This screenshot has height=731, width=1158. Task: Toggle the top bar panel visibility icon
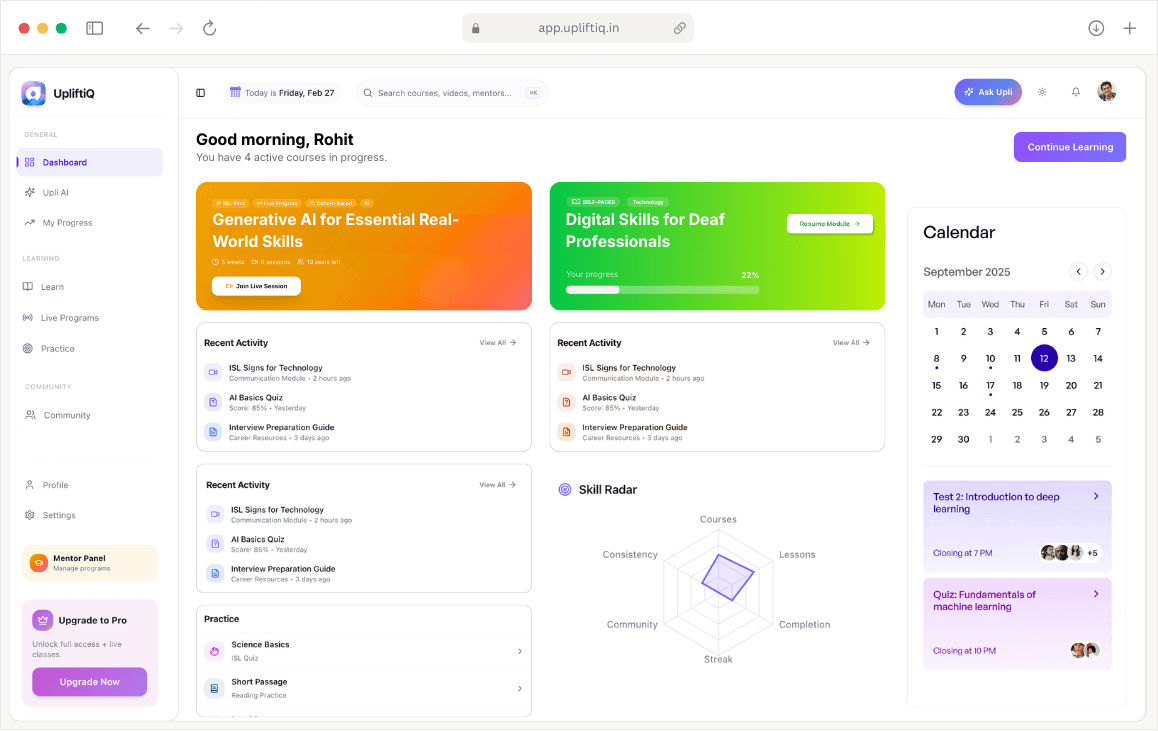click(x=200, y=92)
